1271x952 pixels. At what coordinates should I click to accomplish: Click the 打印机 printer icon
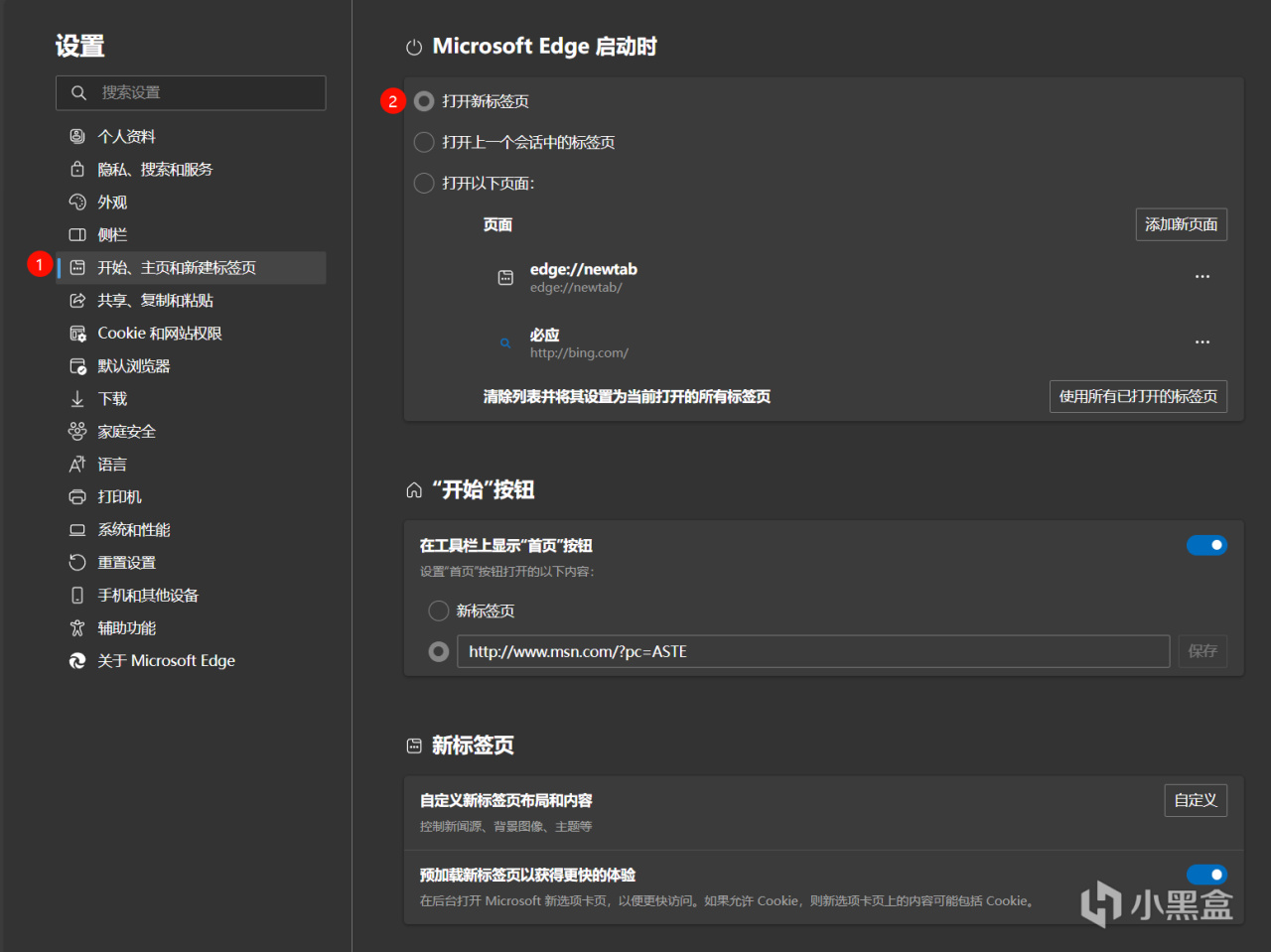[x=77, y=496]
